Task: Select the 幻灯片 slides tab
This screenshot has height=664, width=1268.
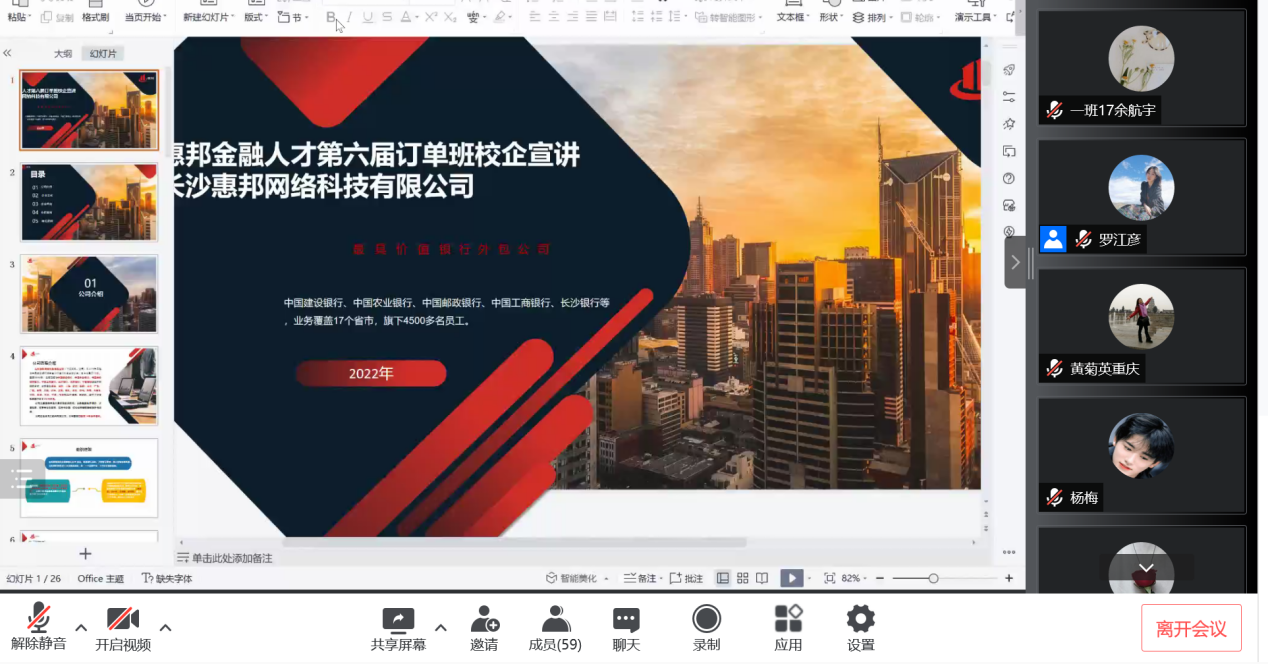Action: (103, 54)
